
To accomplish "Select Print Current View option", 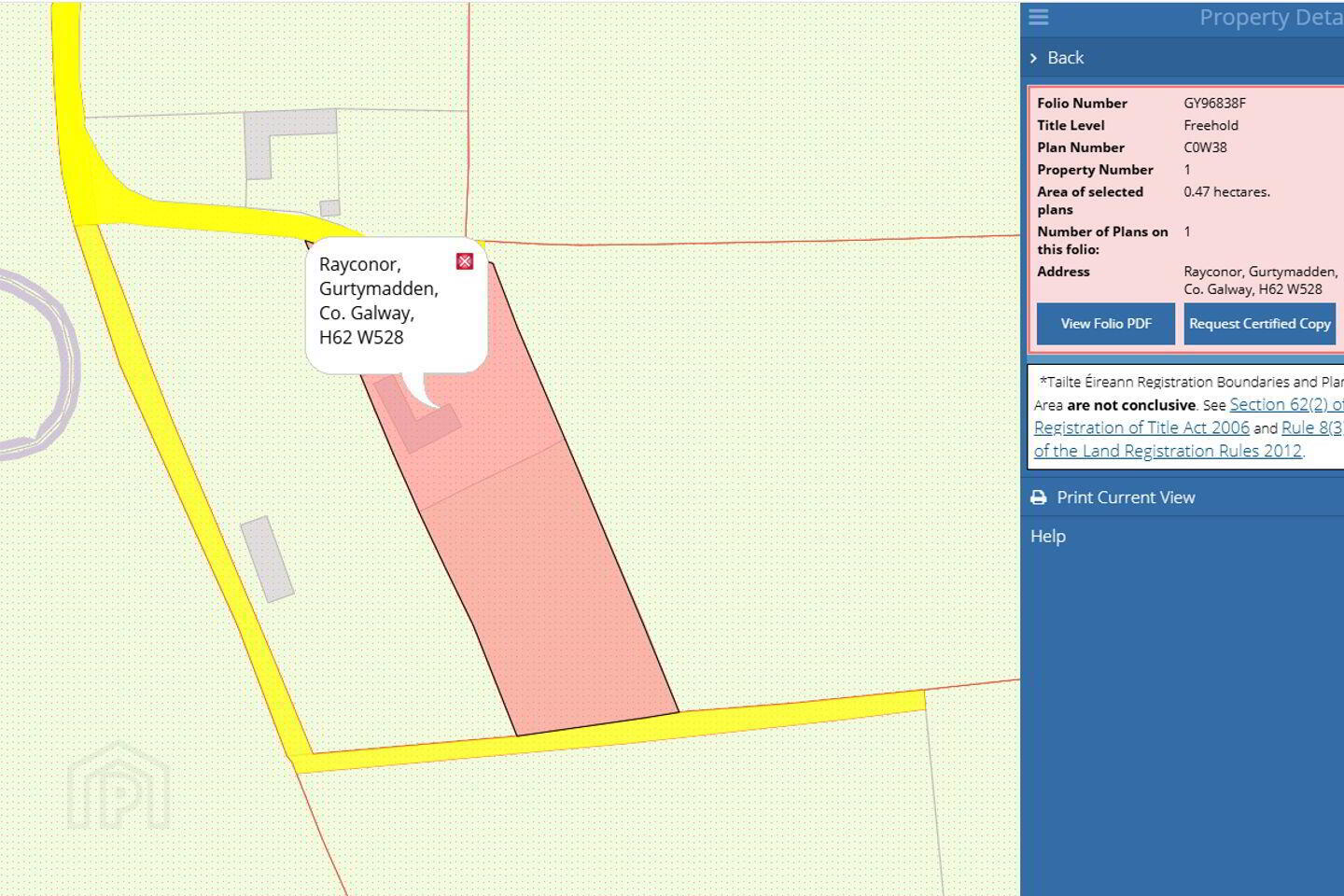I will pyautogui.click(x=1126, y=497).
